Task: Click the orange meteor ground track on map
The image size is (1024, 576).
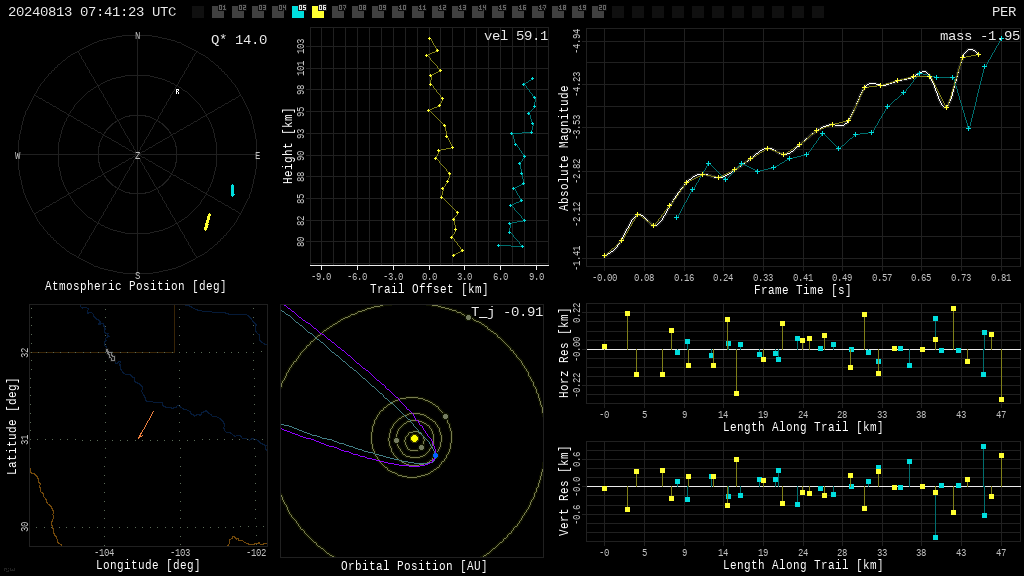Action: 146,425
